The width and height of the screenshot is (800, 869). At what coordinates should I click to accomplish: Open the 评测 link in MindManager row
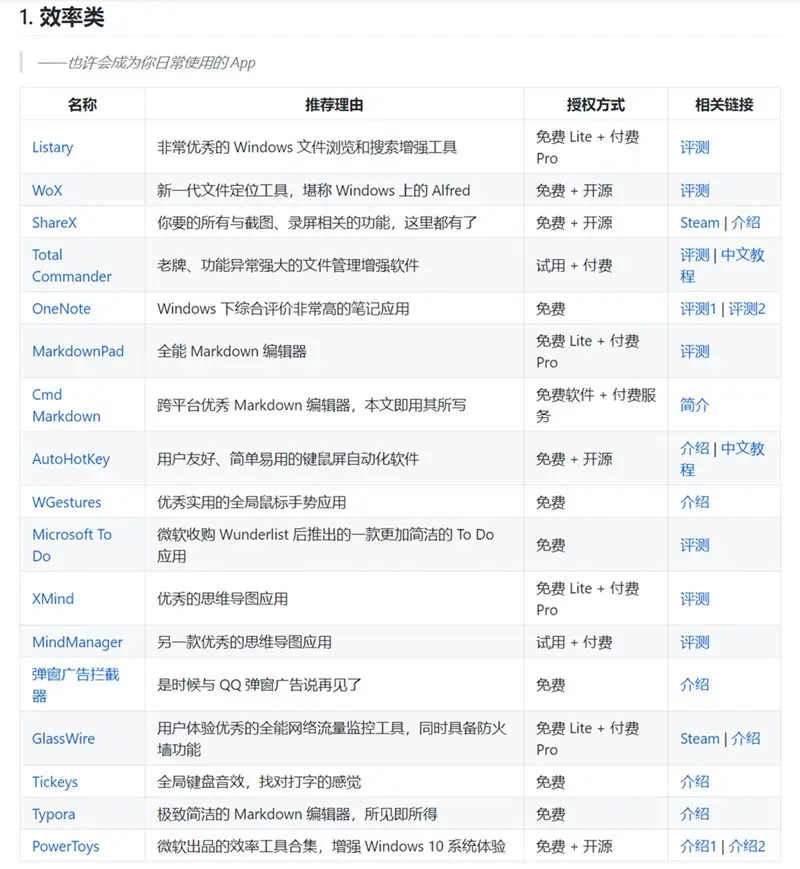pyautogui.click(x=695, y=642)
